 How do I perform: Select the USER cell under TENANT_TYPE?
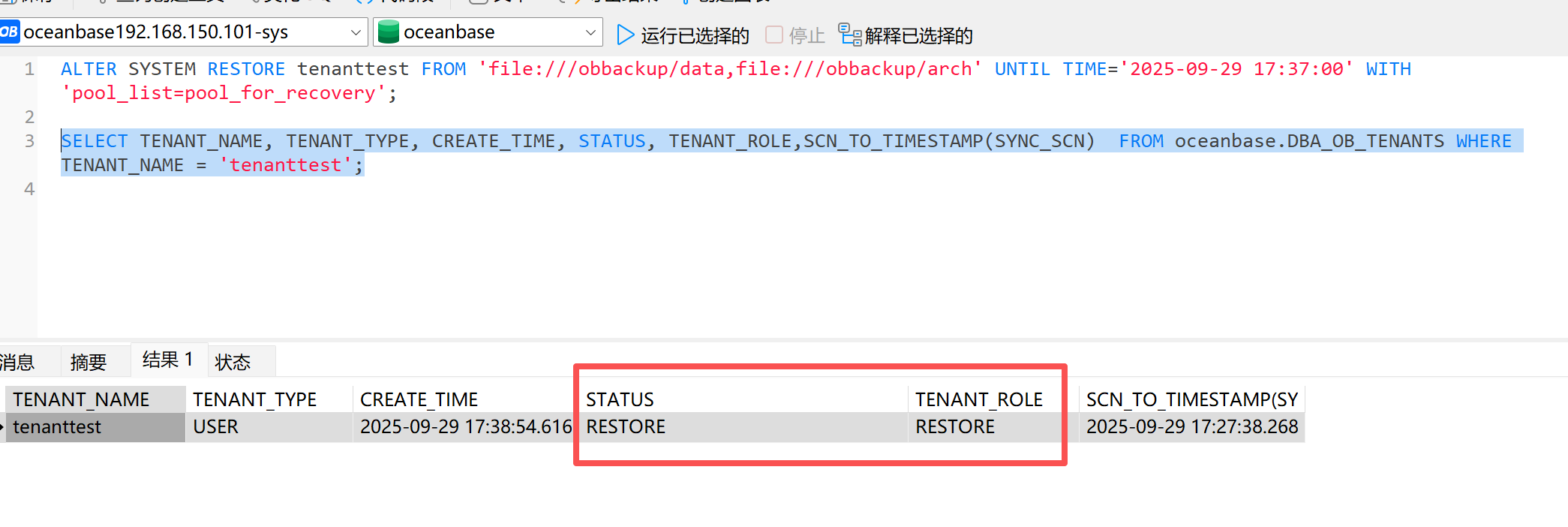(215, 426)
